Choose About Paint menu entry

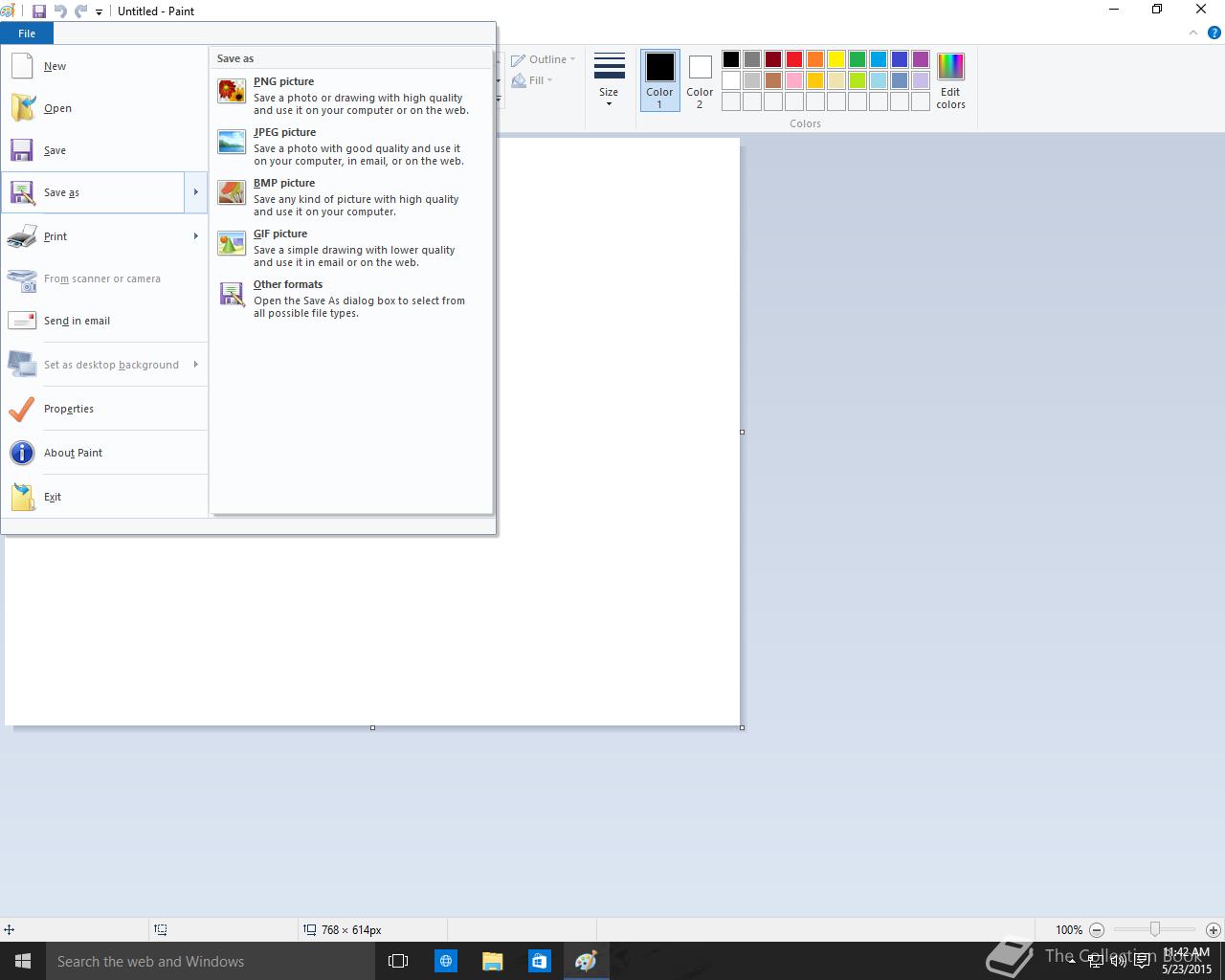104,453
